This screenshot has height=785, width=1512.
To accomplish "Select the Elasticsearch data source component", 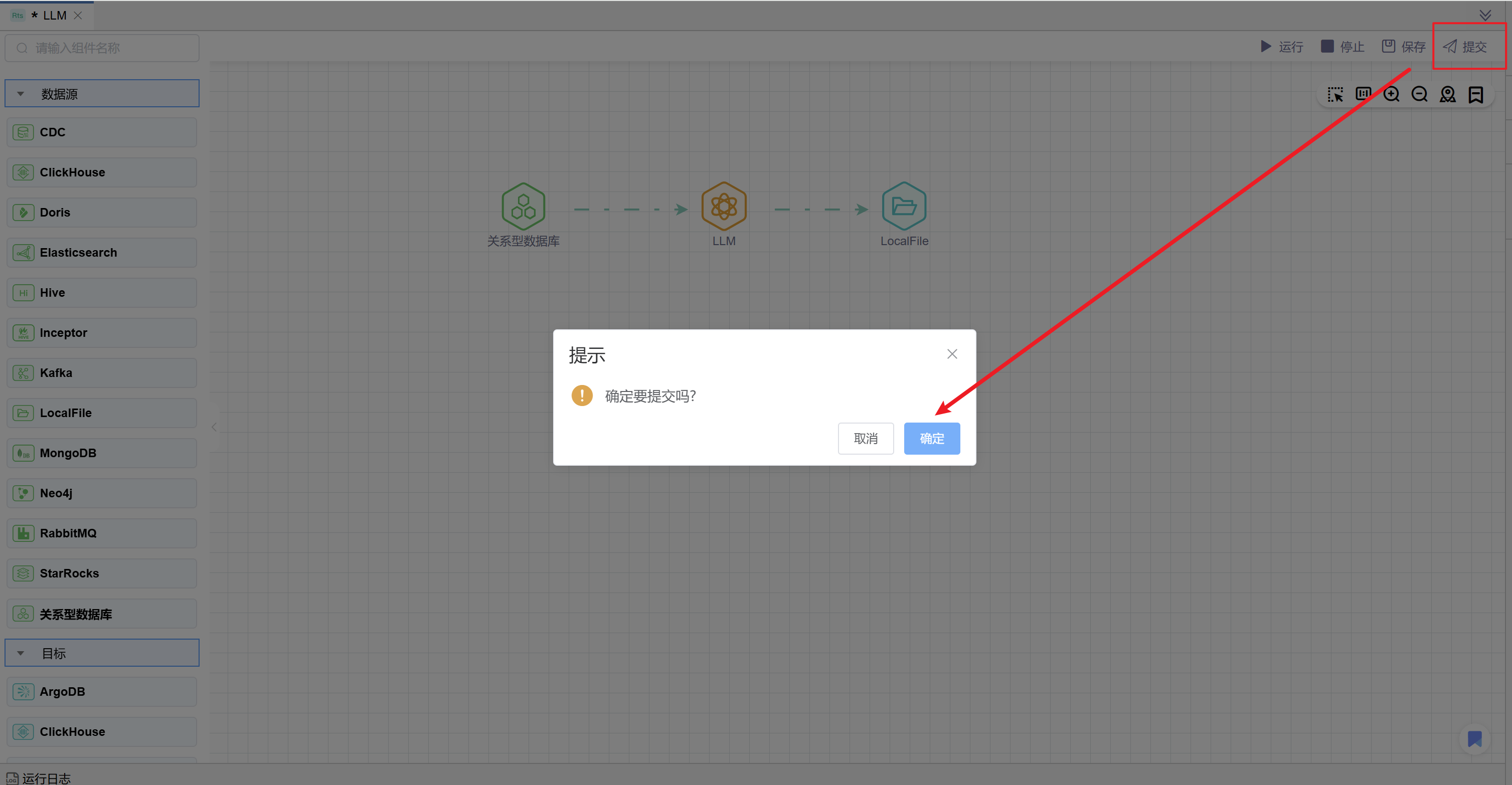I will (102, 252).
